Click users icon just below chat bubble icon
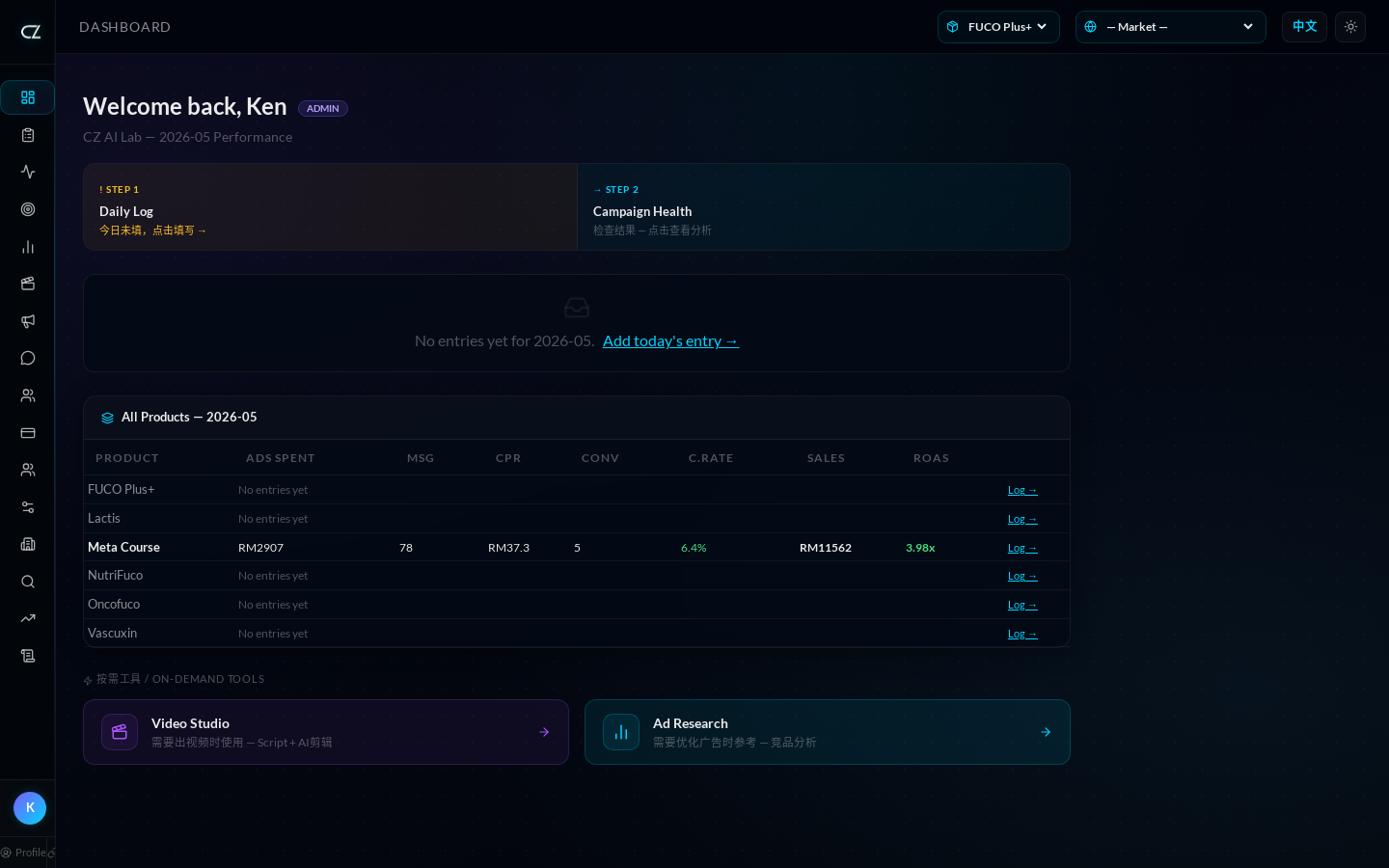 point(28,395)
